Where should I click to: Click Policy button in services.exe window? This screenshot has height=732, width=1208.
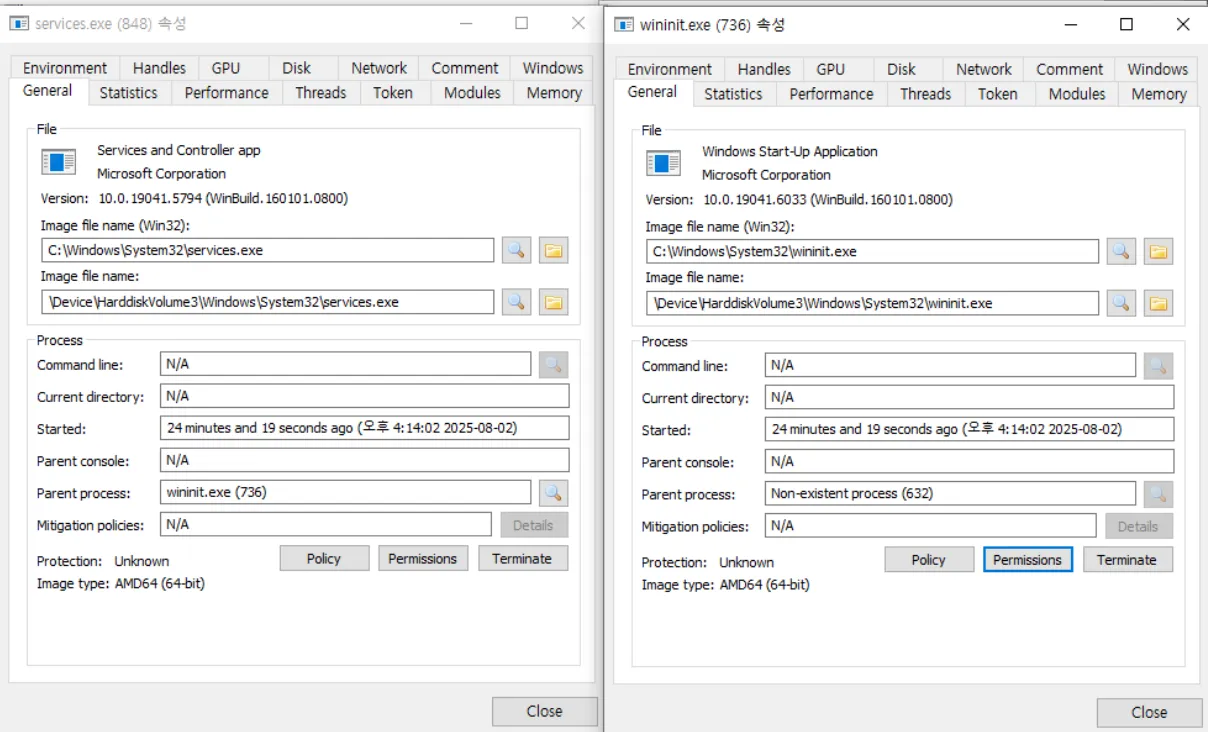324,558
